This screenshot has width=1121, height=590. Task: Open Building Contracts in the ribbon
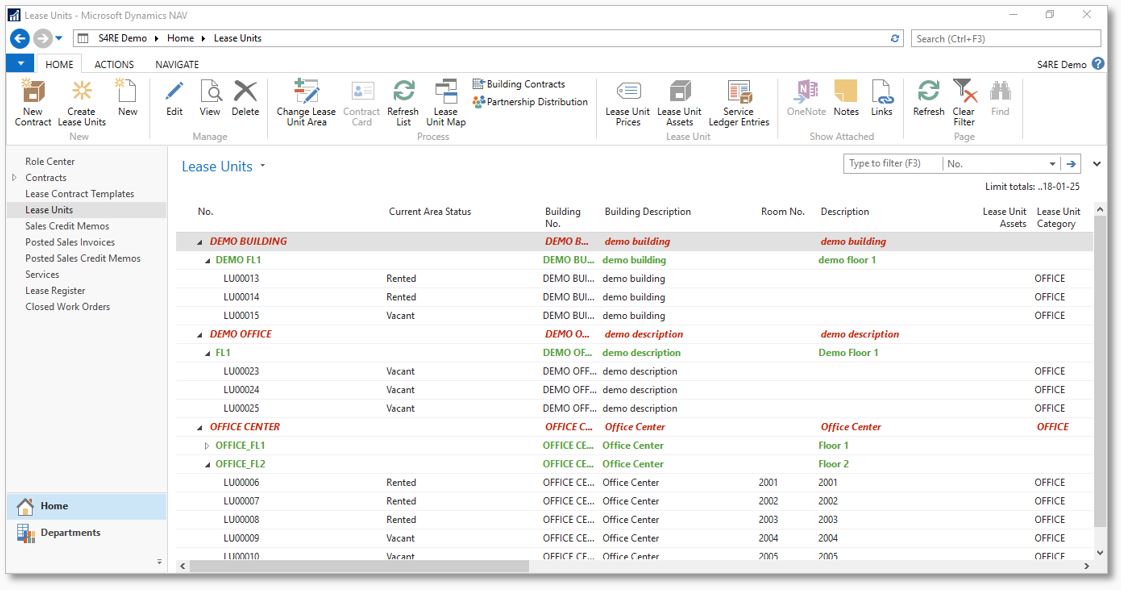click(518, 84)
